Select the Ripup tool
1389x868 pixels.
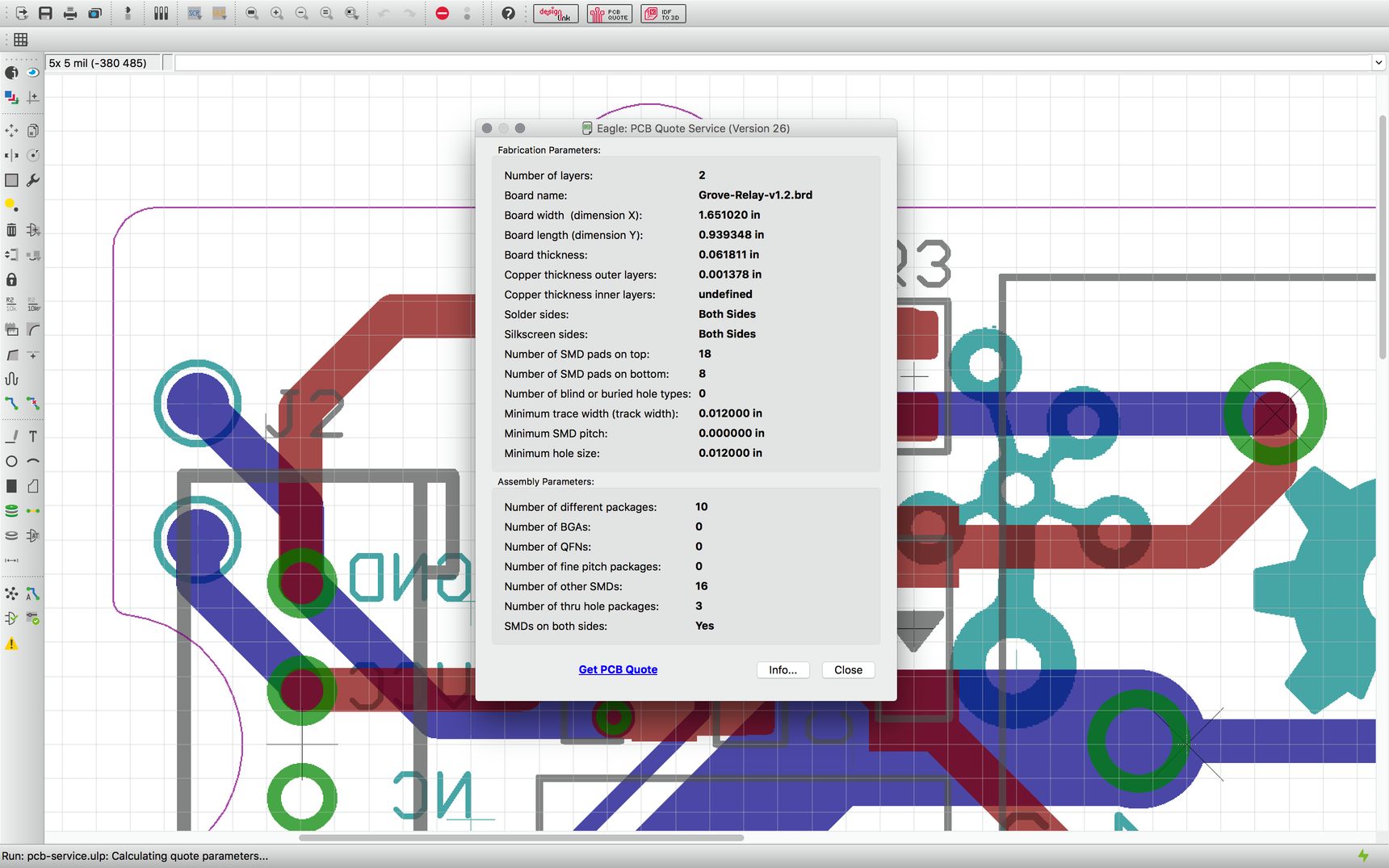33,404
